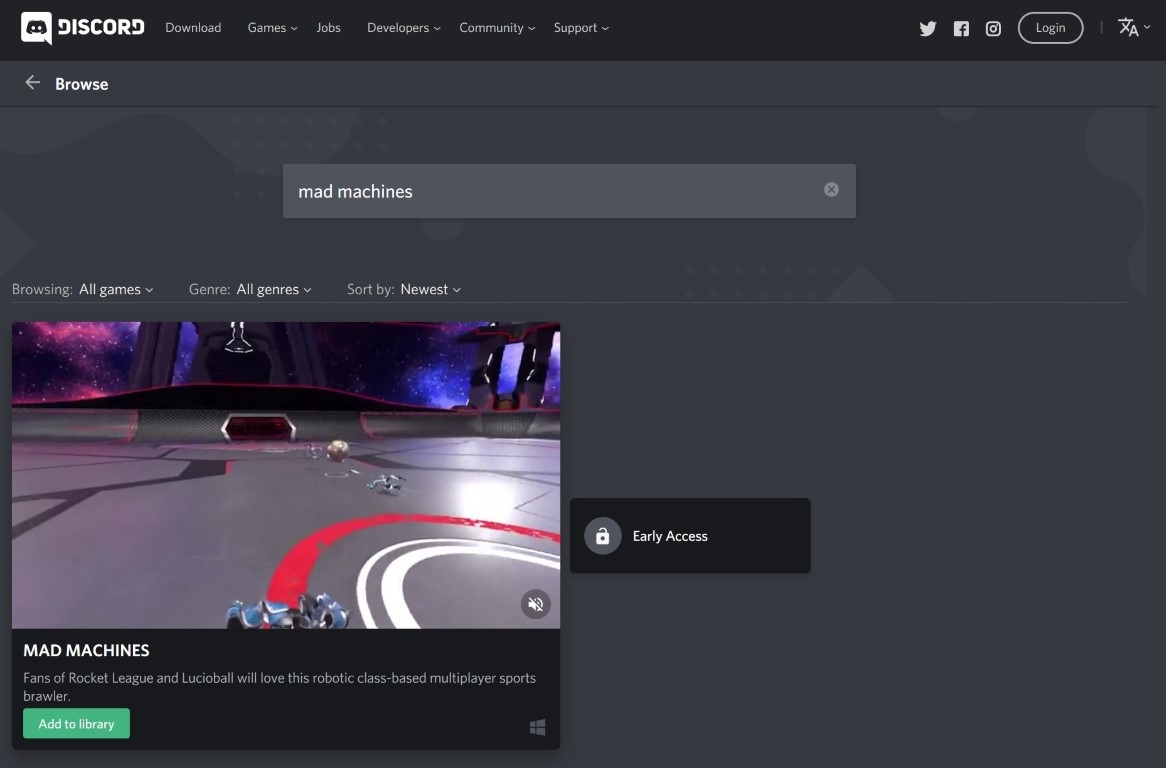1166x768 pixels.
Task: Open Discord's Facebook page
Action: [961, 28]
